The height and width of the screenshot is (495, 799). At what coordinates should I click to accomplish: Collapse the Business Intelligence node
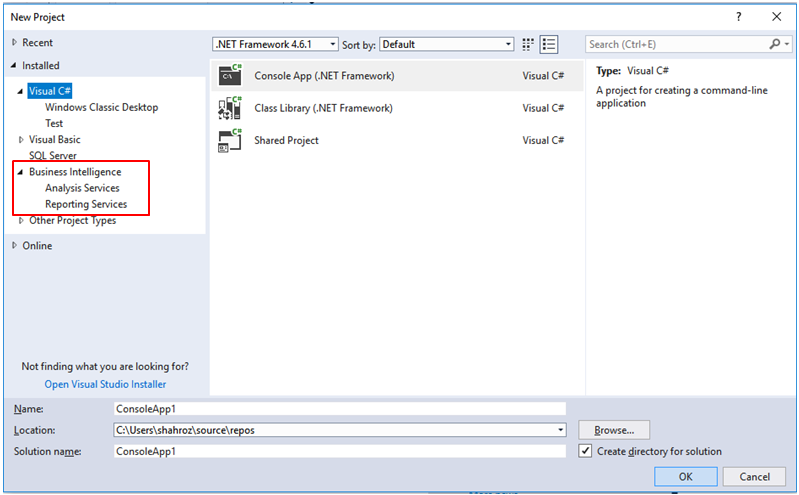click(x=20, y=172)
